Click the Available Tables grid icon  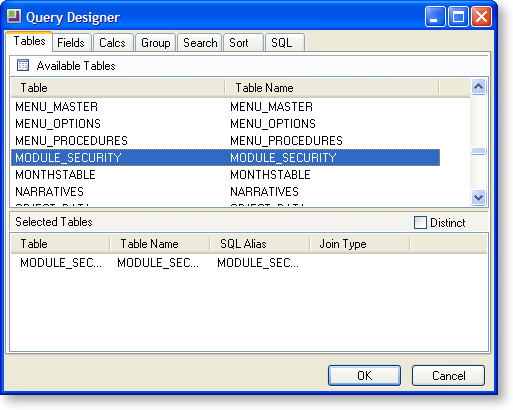coord(23,65)
